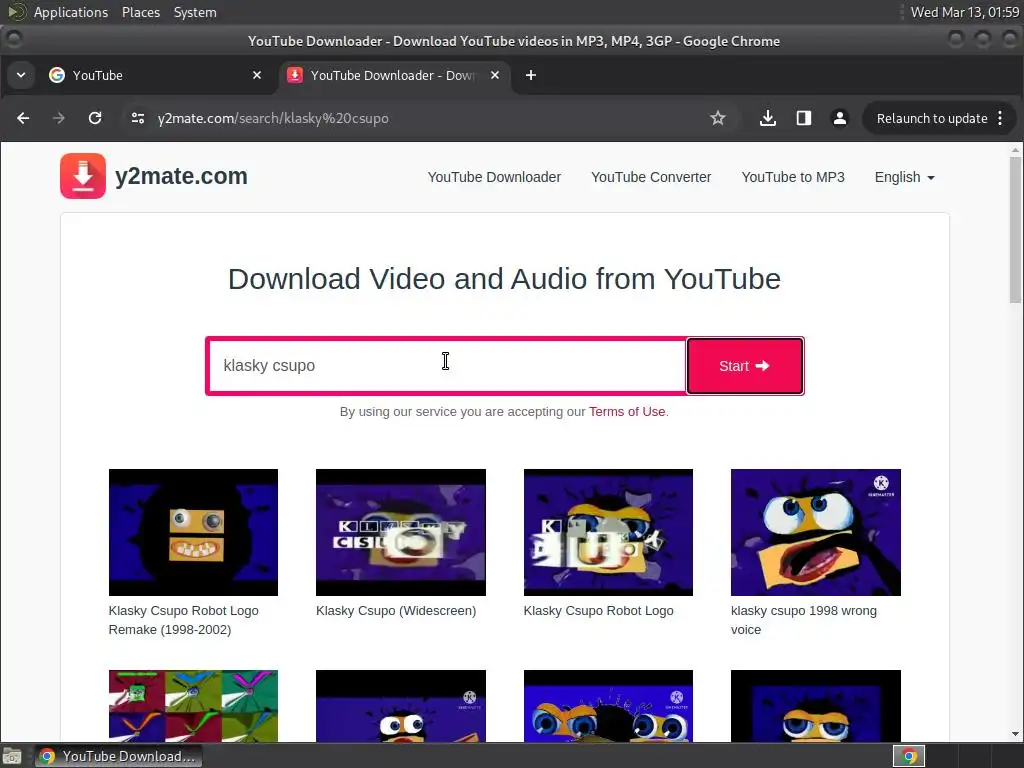Click the show desktop icon in taskbar
The width and height of the screenshot is (1024, 768).
pyautogui.click(x=12, y=756)
